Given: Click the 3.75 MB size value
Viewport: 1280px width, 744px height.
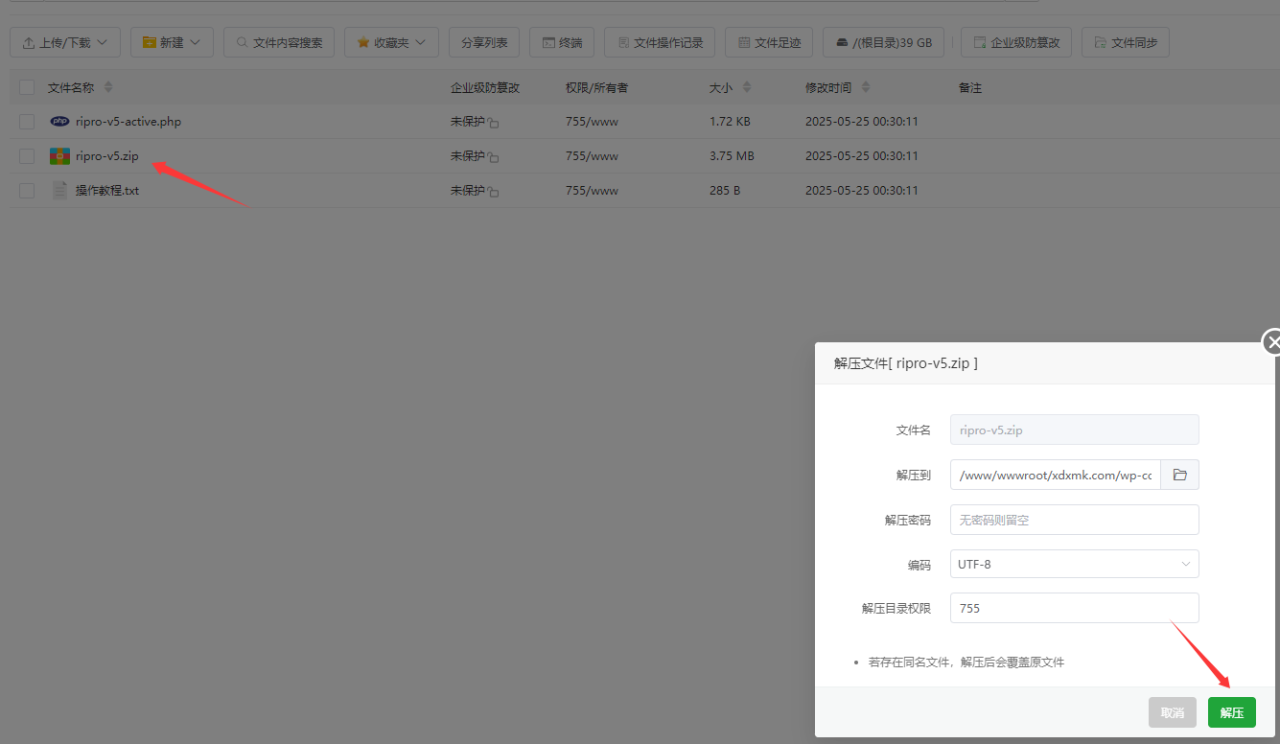Looking at the screenshot, I should pyautogui.click(x=732, y=156).
